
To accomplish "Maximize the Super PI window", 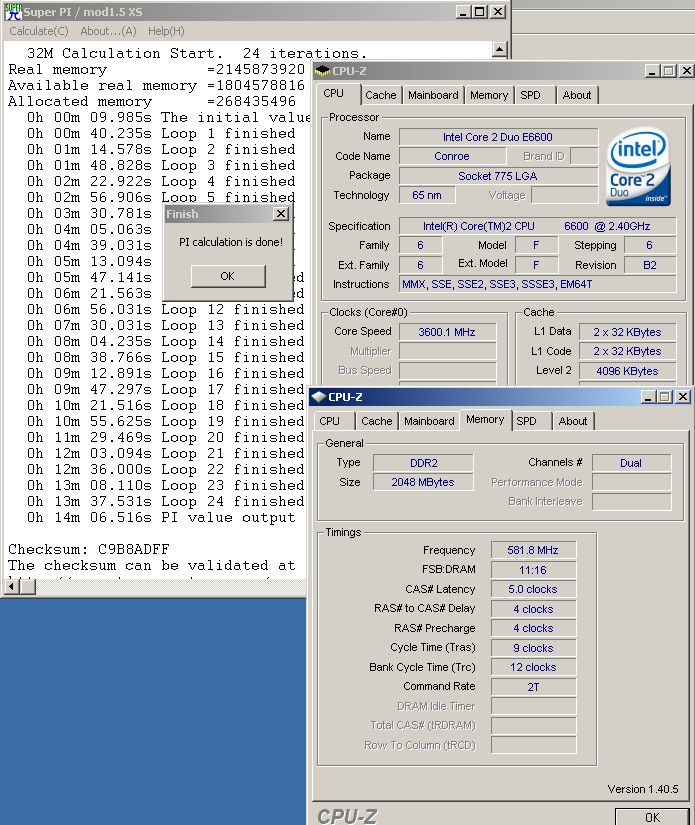I will click(479, 12).
